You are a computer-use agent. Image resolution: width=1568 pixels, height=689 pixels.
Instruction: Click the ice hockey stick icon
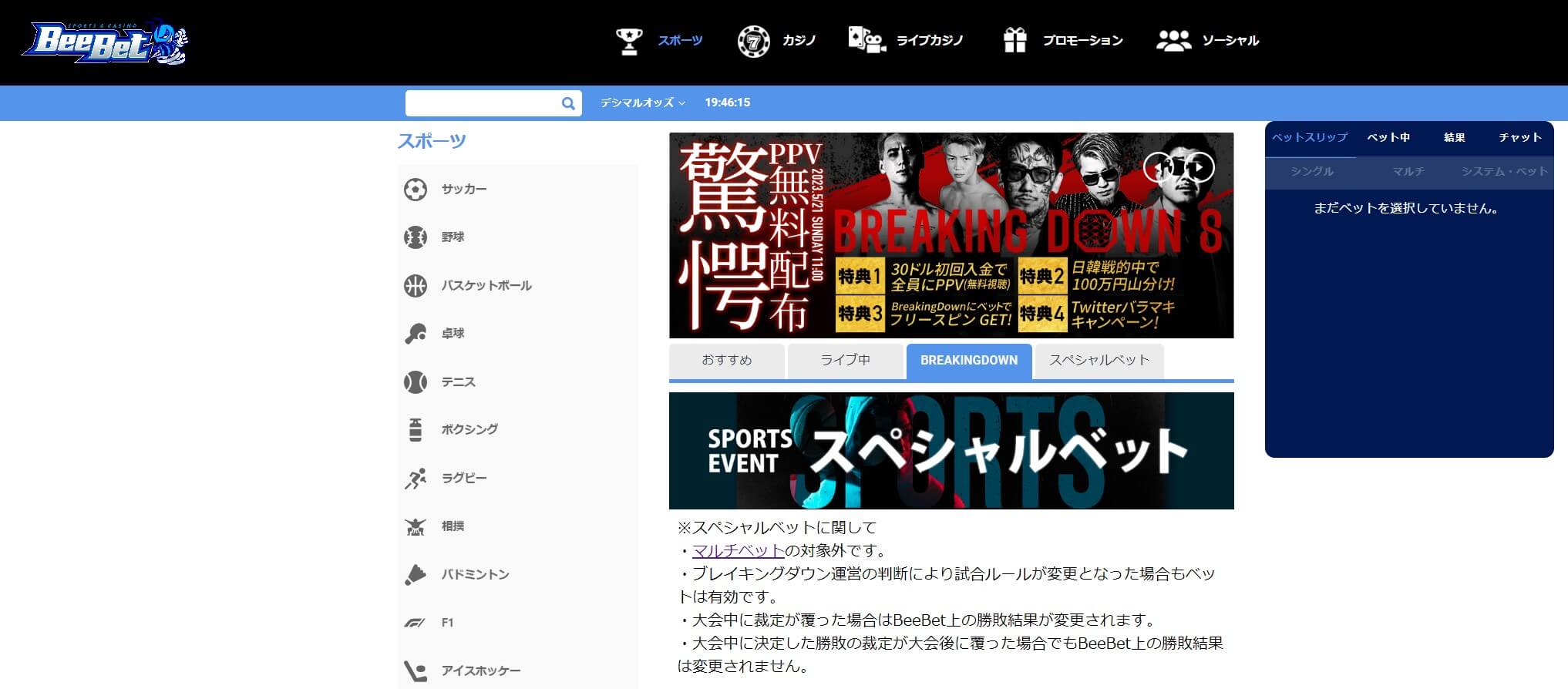(x=416, y=671)
